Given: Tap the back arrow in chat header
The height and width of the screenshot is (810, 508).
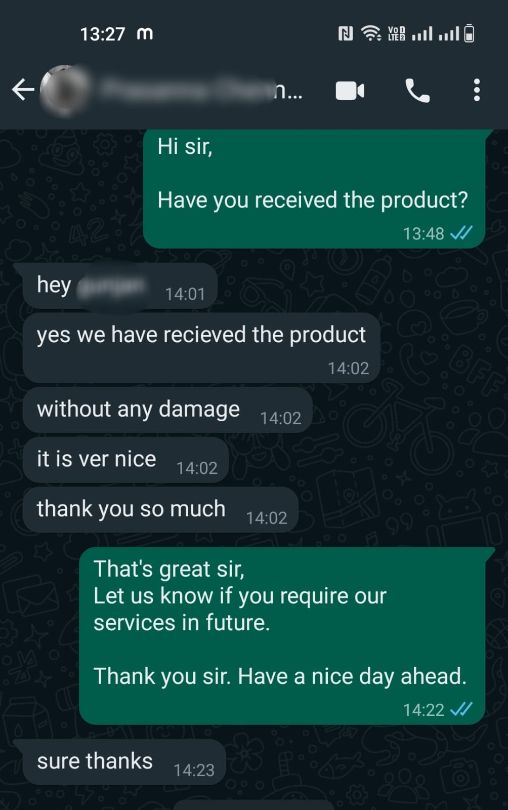Looking at the screenshot, I should coord(23,90).
